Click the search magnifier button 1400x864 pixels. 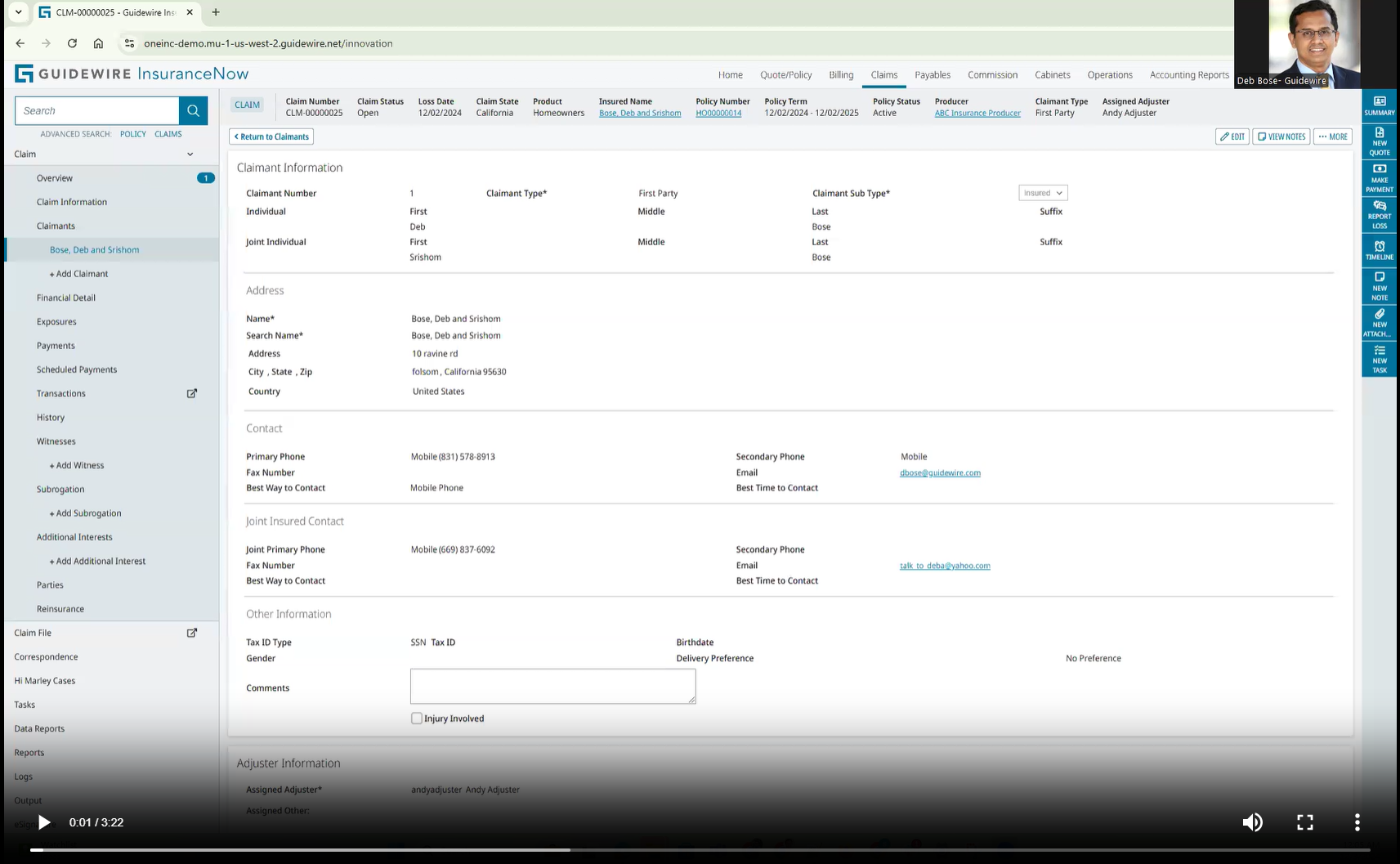pos(193,110)
